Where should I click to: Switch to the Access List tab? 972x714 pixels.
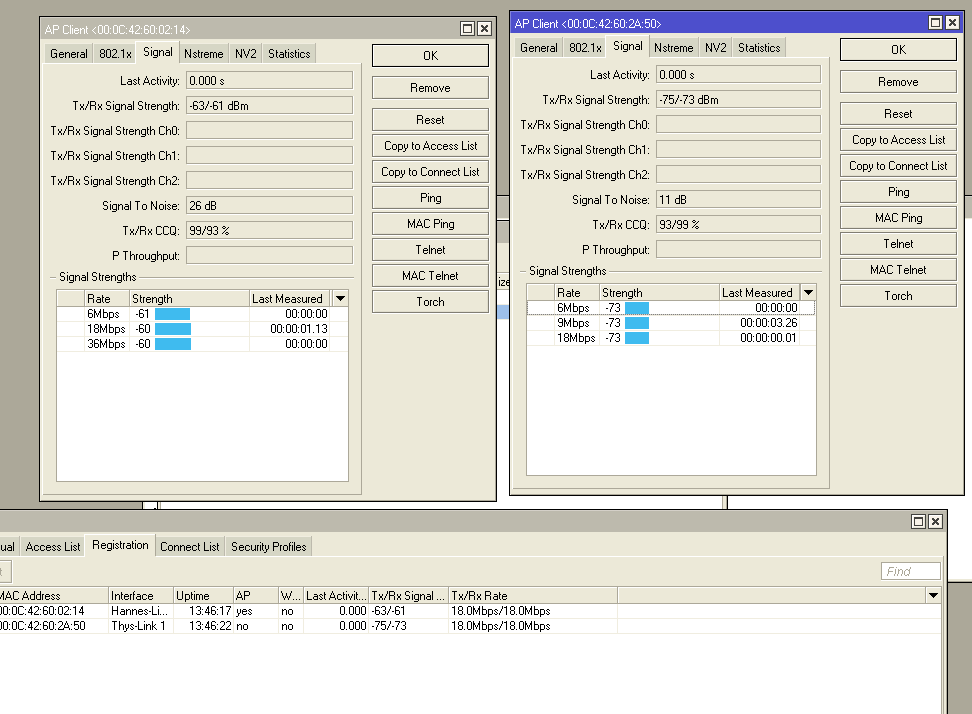pos(53,547)
